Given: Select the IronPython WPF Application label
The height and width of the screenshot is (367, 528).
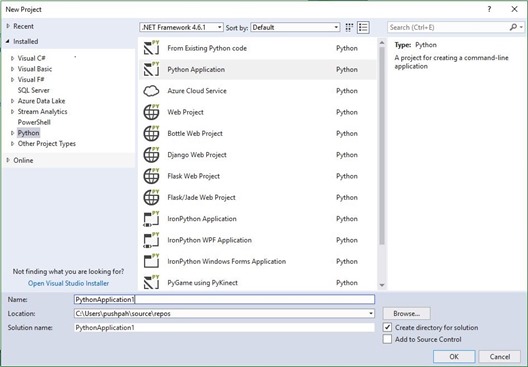Looking at the screenshot, I should [209, 240].
